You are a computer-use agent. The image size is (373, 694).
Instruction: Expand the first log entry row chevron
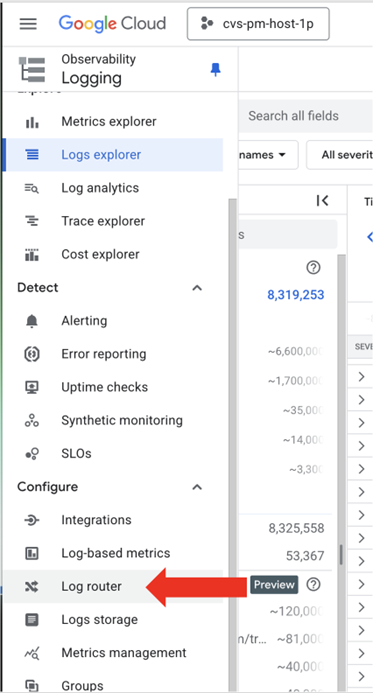click(361, 377)
